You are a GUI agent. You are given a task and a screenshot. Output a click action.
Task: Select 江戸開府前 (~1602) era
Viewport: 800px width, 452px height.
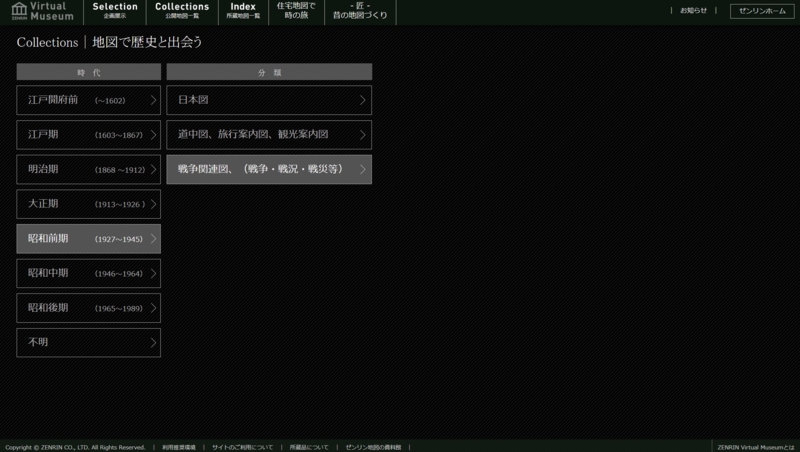point(88,100)
